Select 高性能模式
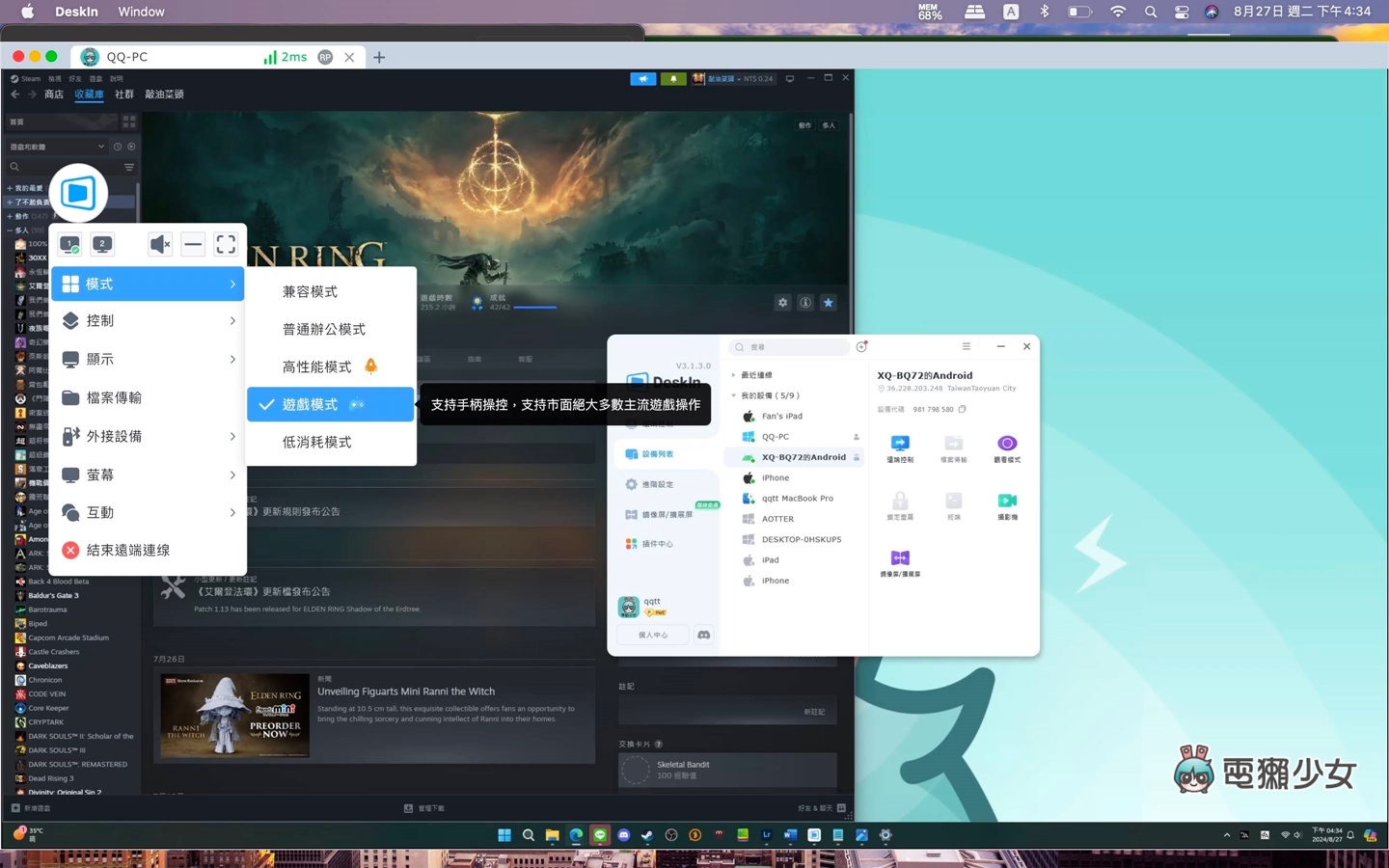 click(331, 366)
